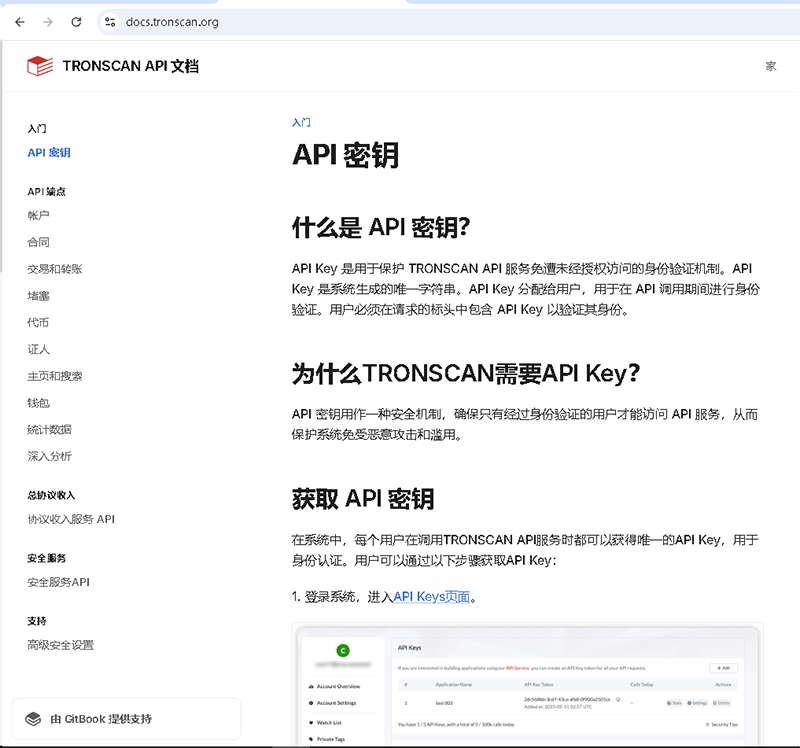
Task: Click the browser back arrow
Action: tap(20, 21)
